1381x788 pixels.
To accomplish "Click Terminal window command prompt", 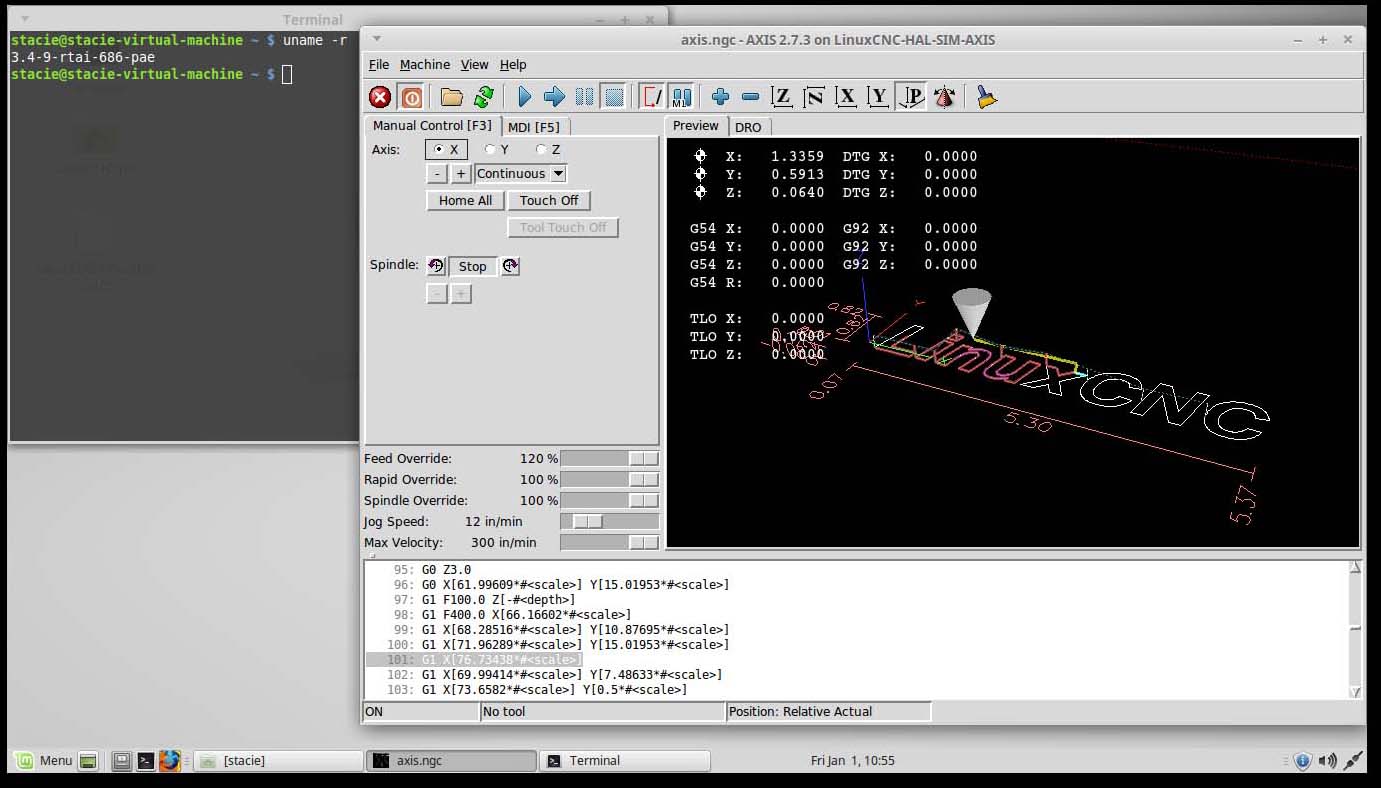I will (287, 74).
